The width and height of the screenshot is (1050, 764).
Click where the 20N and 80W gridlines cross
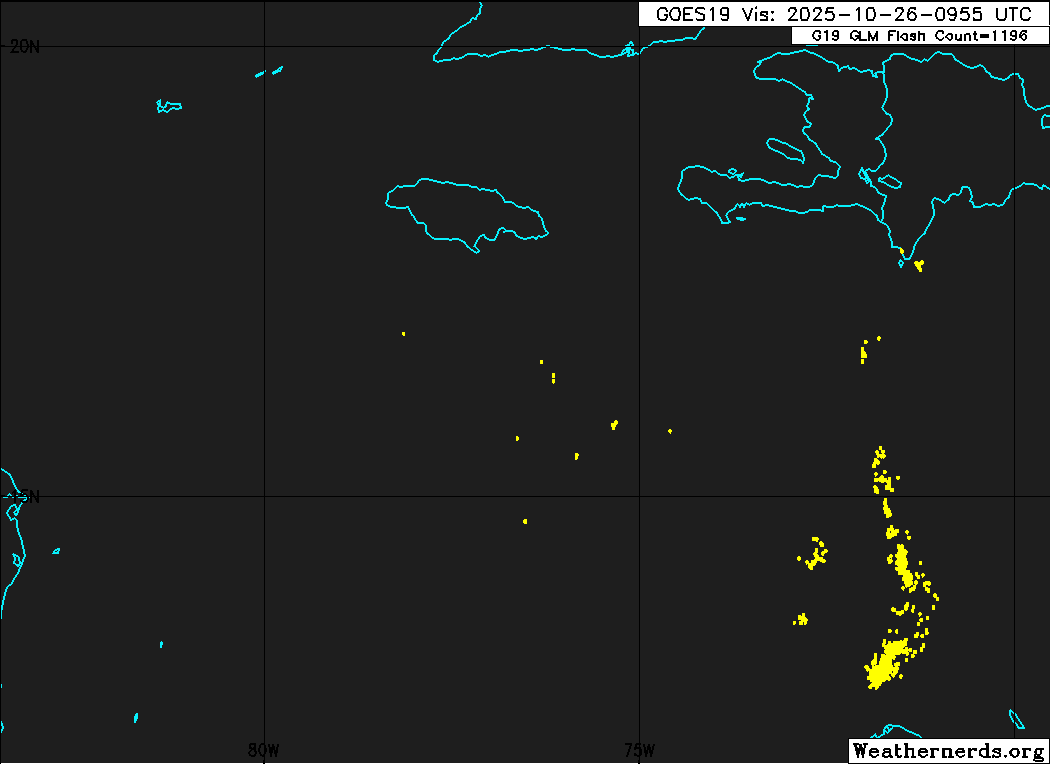(x=264, y=46)
